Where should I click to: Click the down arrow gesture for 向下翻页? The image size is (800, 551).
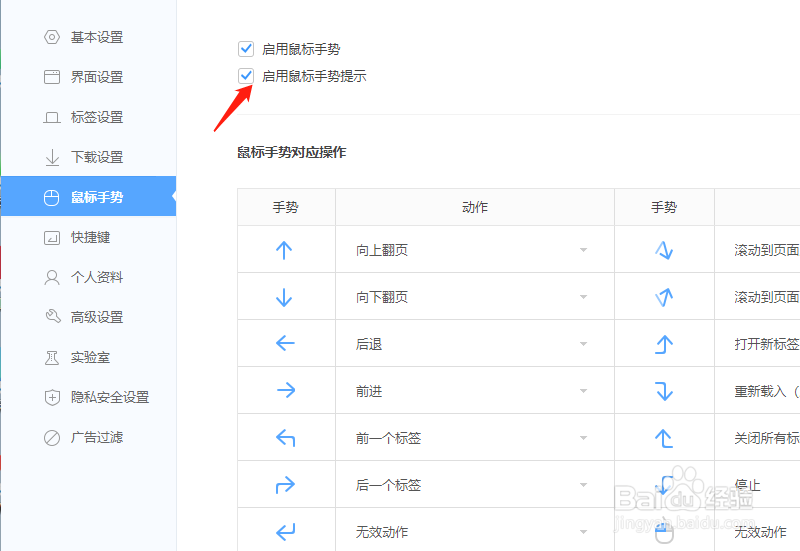(x=284, y=297)
